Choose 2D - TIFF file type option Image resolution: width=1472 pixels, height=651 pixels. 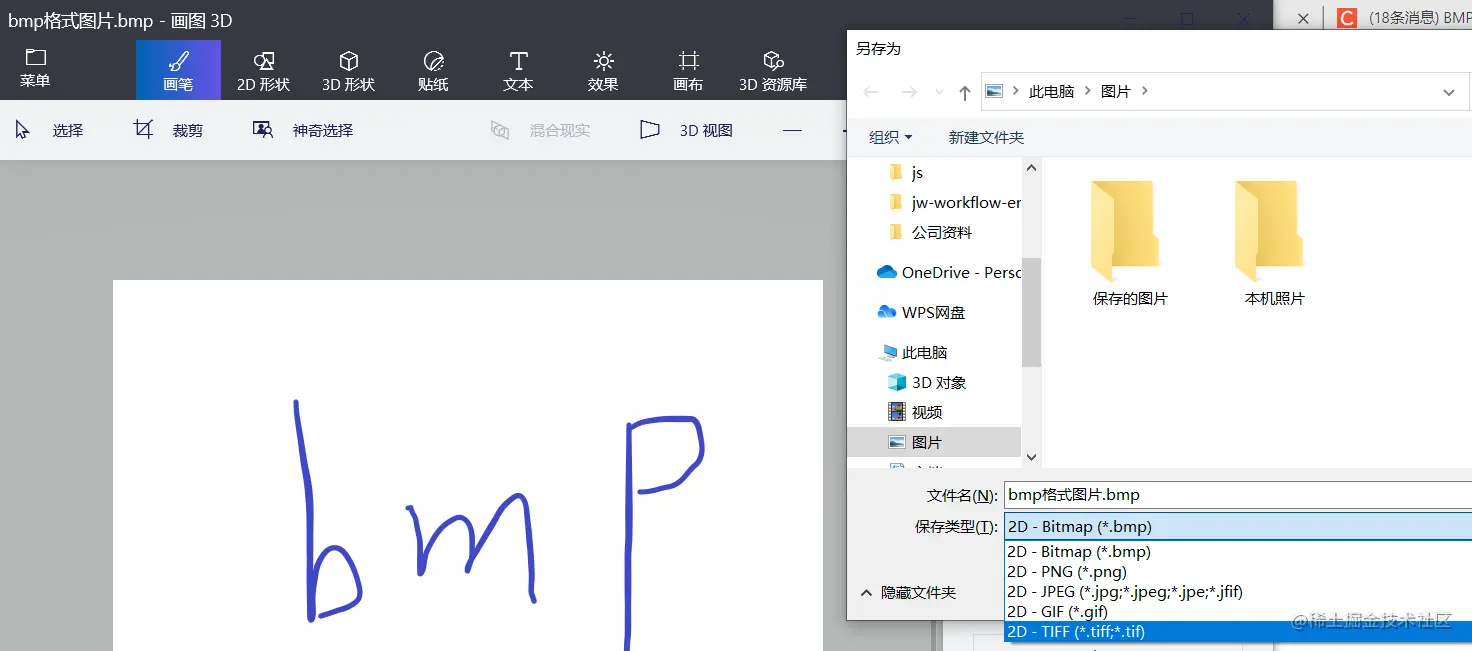tap(1238, 631)
